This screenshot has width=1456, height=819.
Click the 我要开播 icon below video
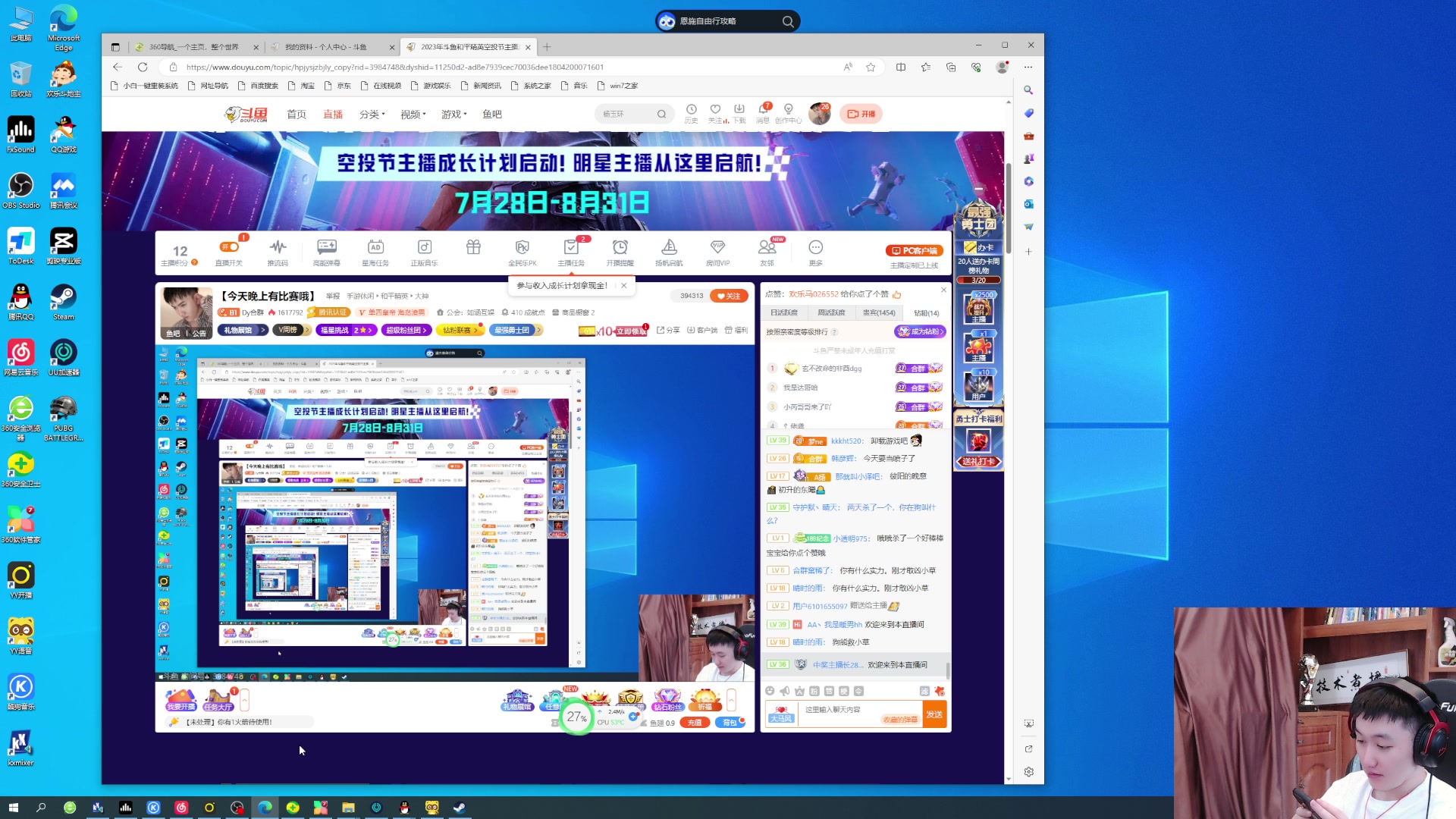pos(180,700)
